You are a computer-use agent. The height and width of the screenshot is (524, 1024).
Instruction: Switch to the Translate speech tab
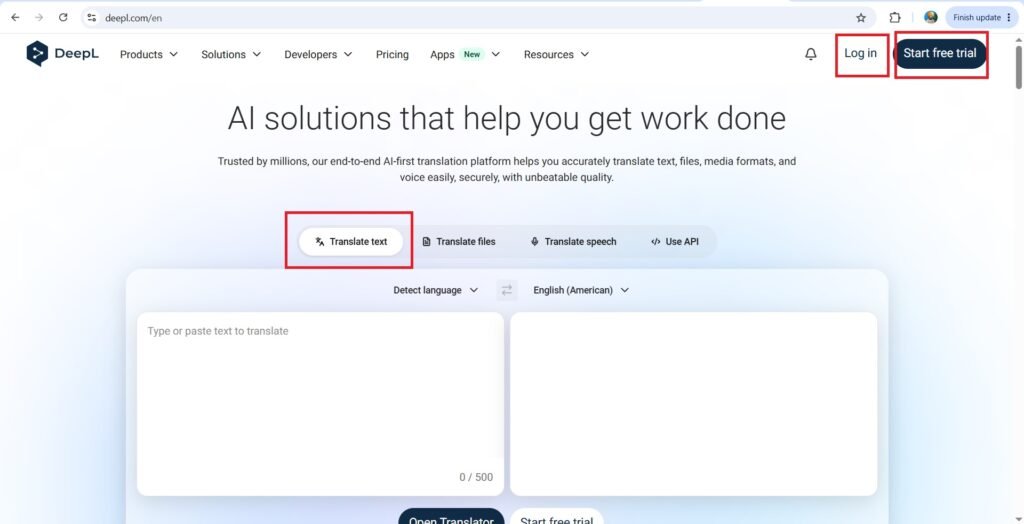[x=573, y=242]
